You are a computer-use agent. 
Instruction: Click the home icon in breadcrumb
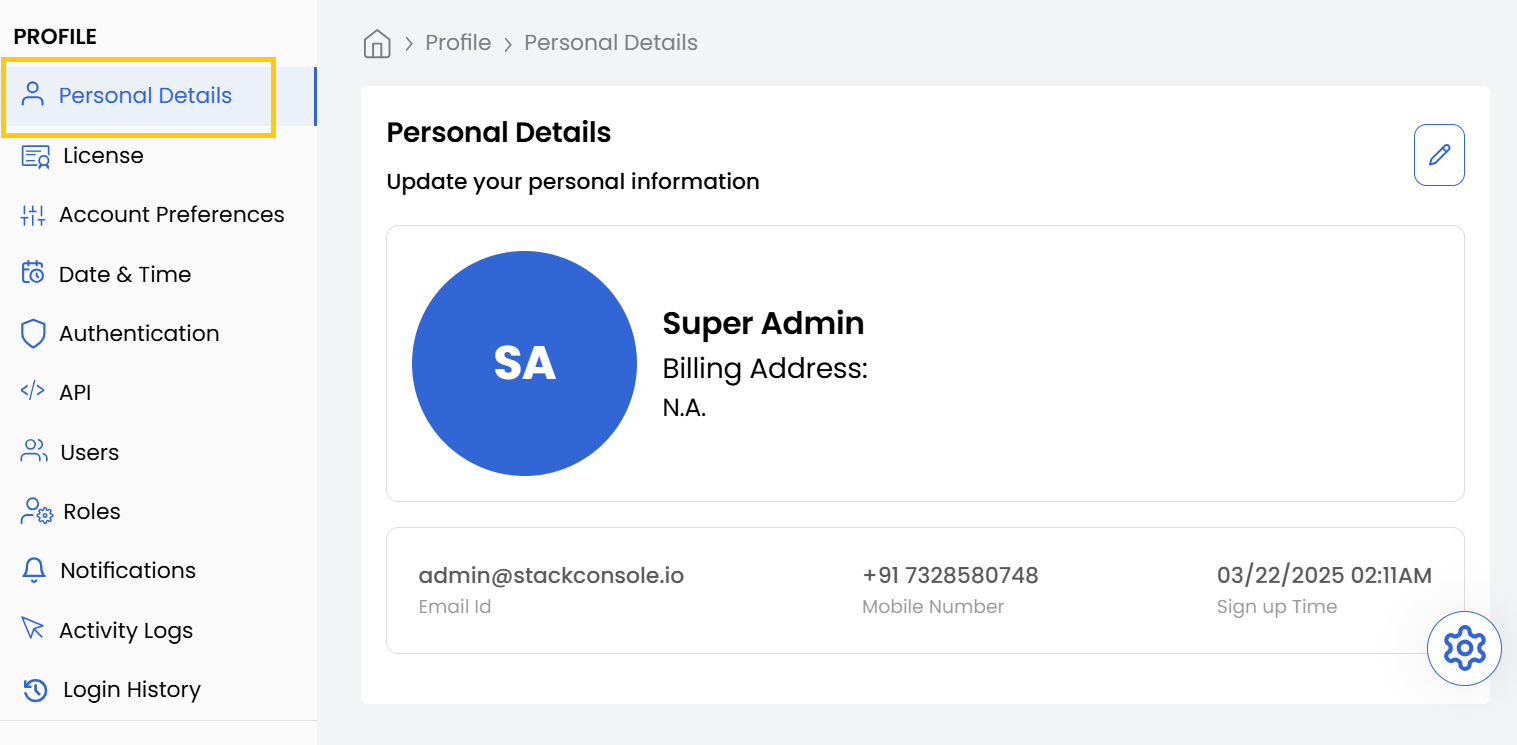pos(377,44)
